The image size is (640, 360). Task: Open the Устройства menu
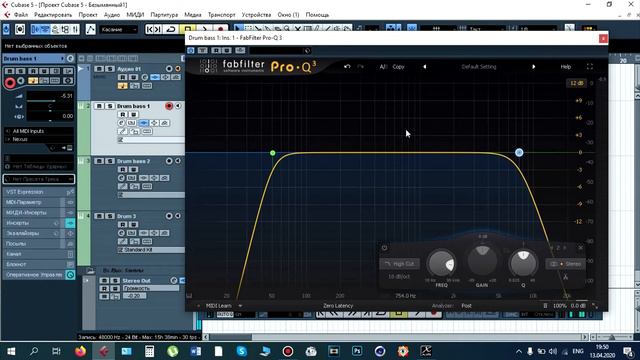pos(256,15)
